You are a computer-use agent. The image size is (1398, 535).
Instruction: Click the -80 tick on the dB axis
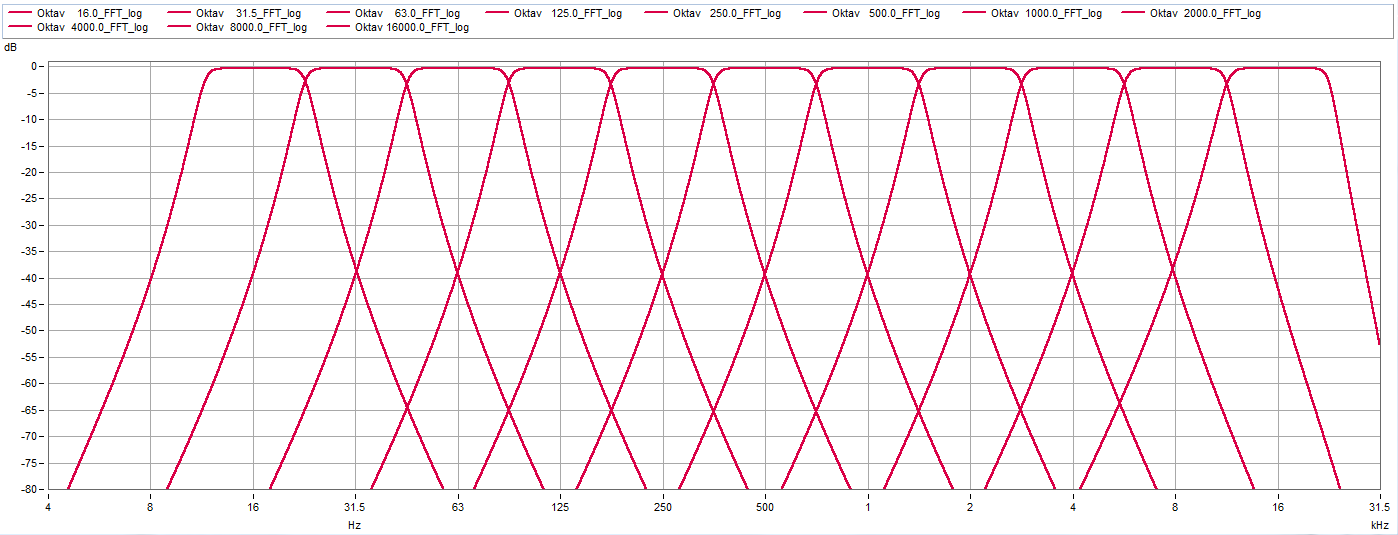tap(29, 490)
